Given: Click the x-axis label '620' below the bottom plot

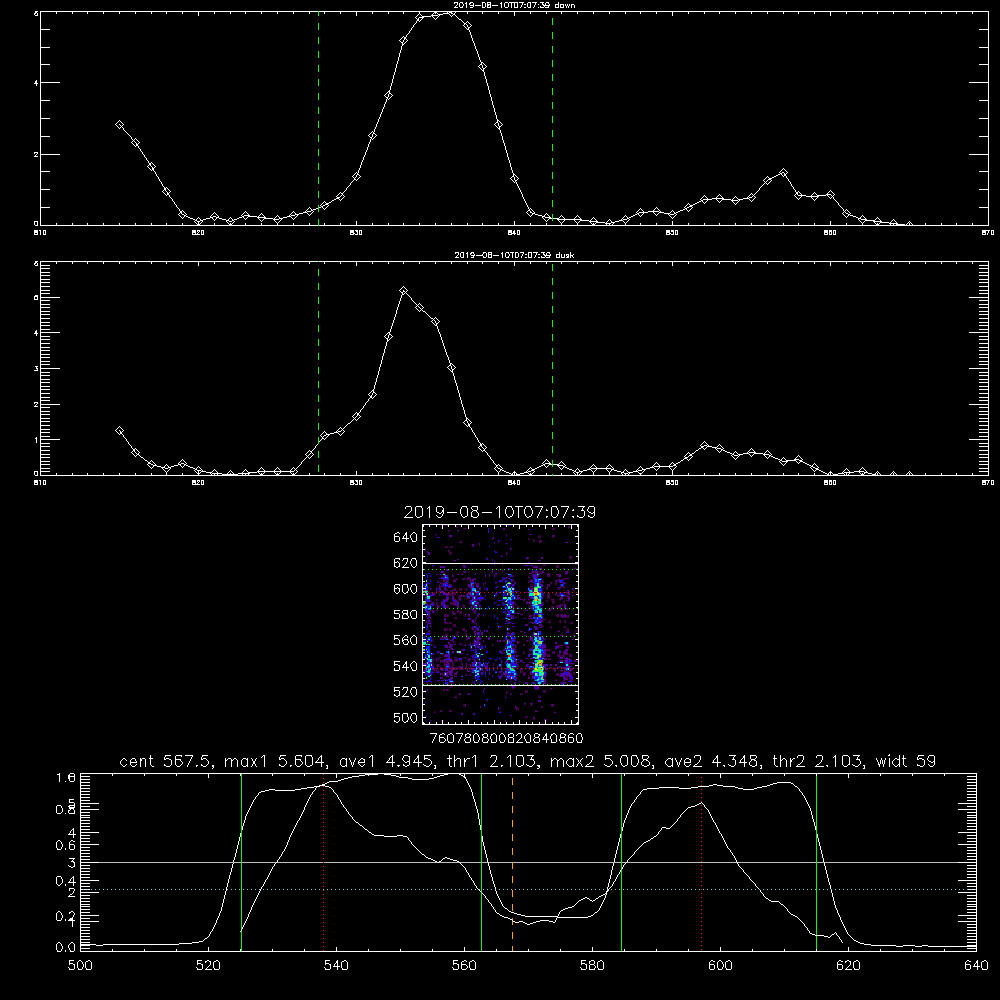Looking at the screenshot, I should (848, 966).
